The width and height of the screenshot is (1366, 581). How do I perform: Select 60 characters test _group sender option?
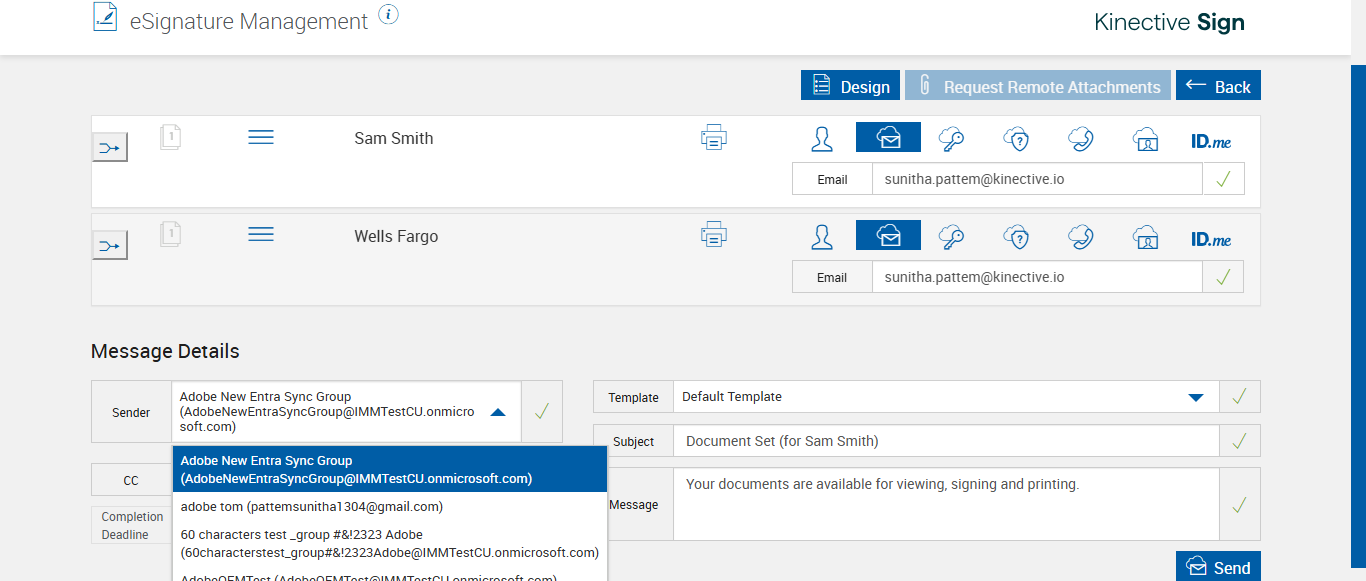coord(390,543)
